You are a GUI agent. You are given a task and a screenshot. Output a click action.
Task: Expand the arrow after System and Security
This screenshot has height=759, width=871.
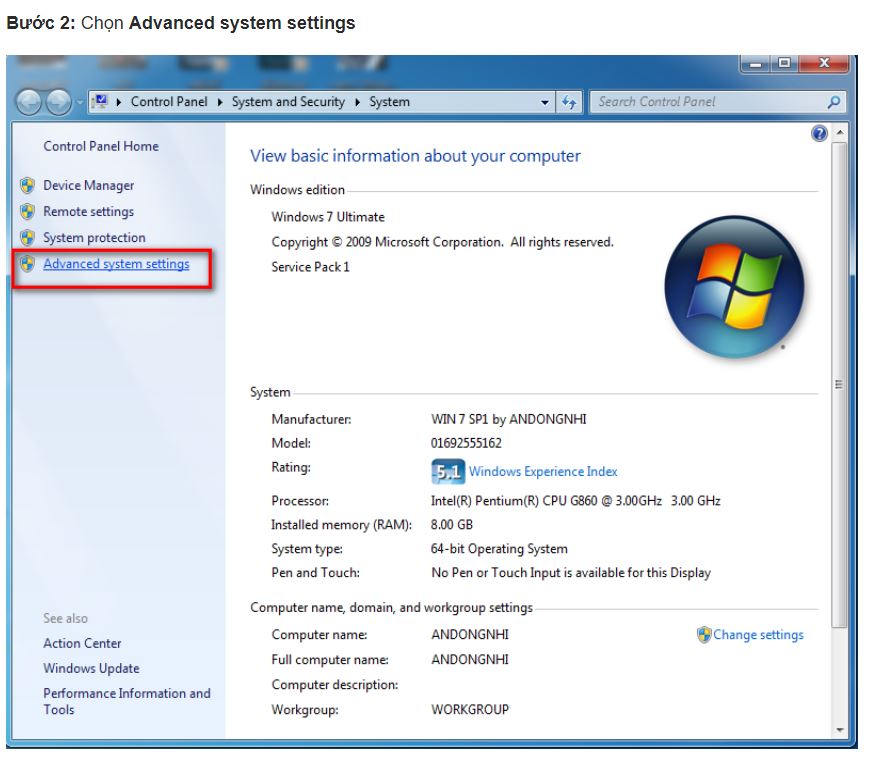357,102
